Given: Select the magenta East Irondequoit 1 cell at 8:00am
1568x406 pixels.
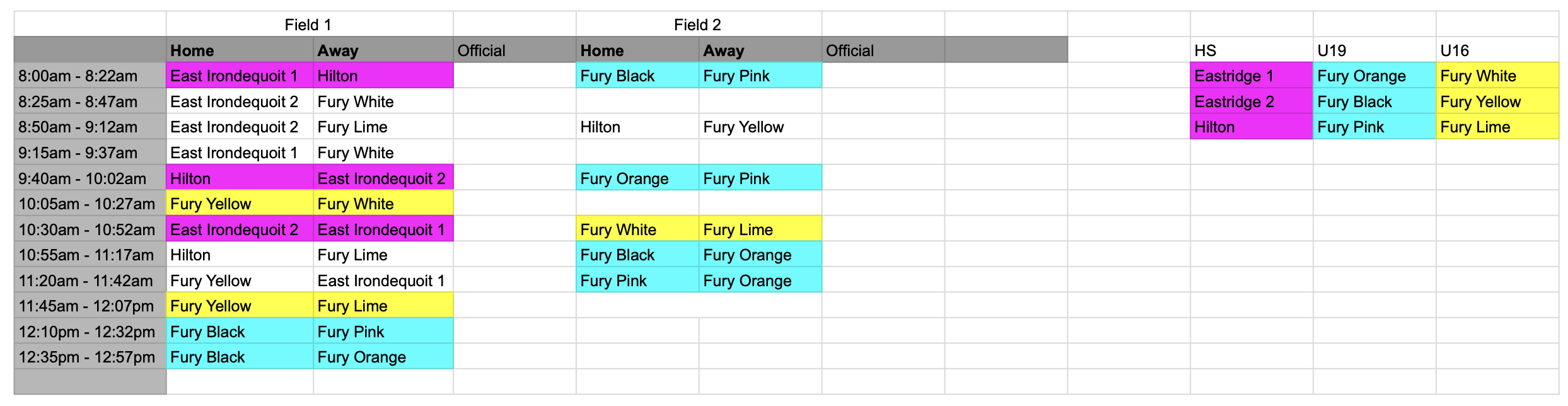Looking at the screenshot, I should point(240,76).
